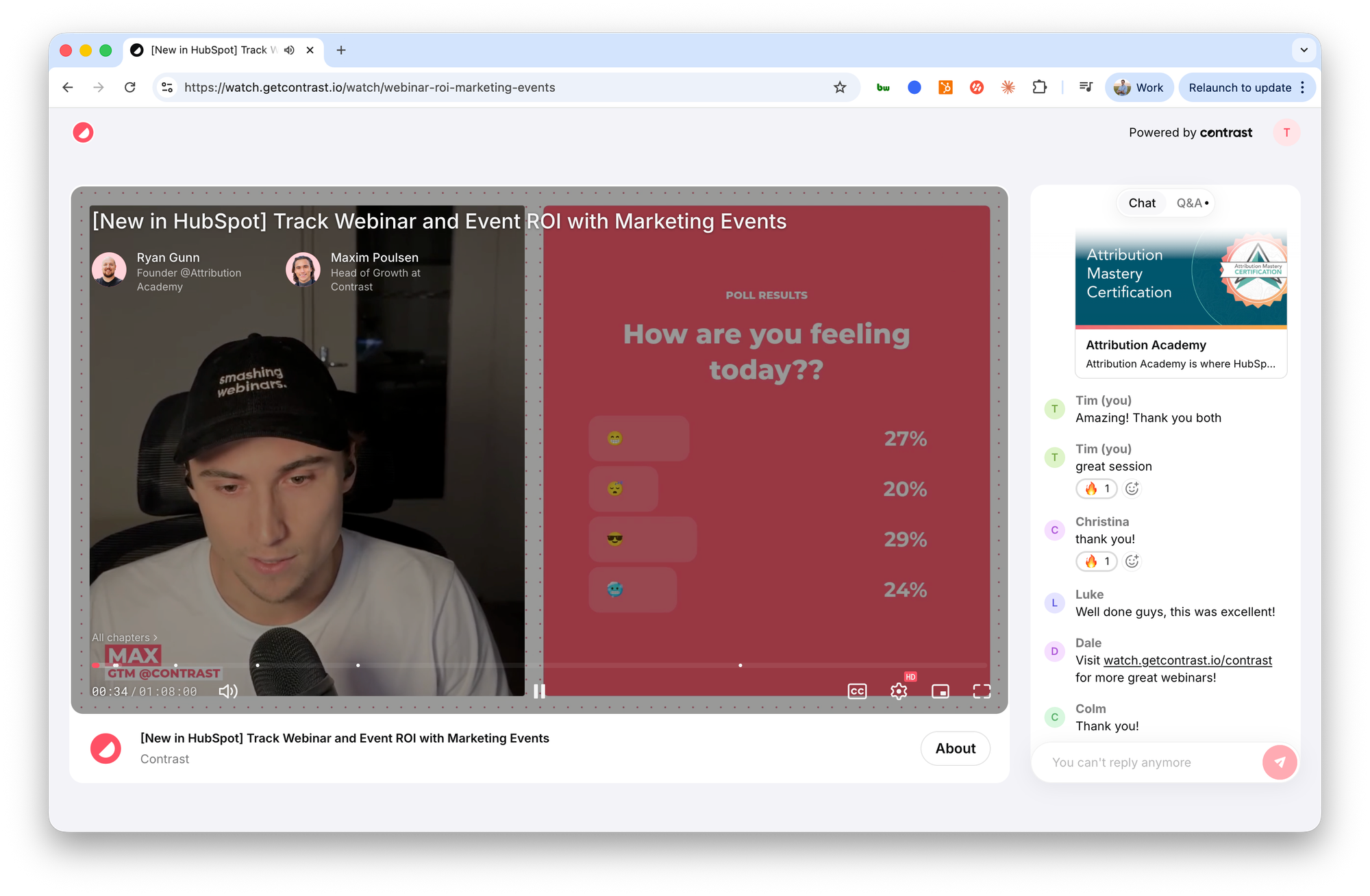
Task: Enable picture-in-picture mode
Action: tap(941, 691)
